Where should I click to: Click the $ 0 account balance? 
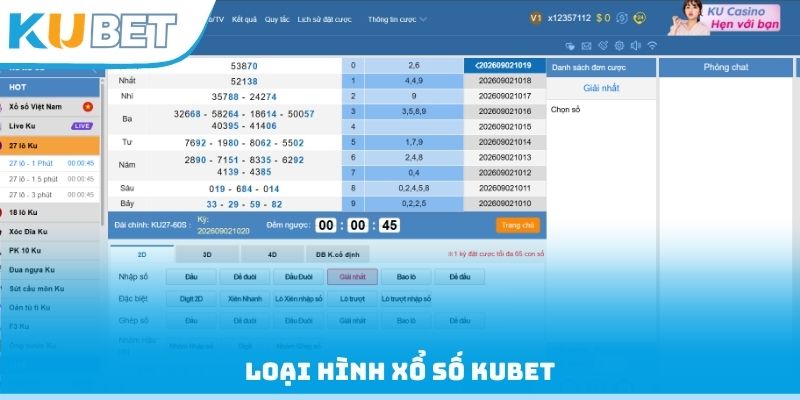coord(603,18)
